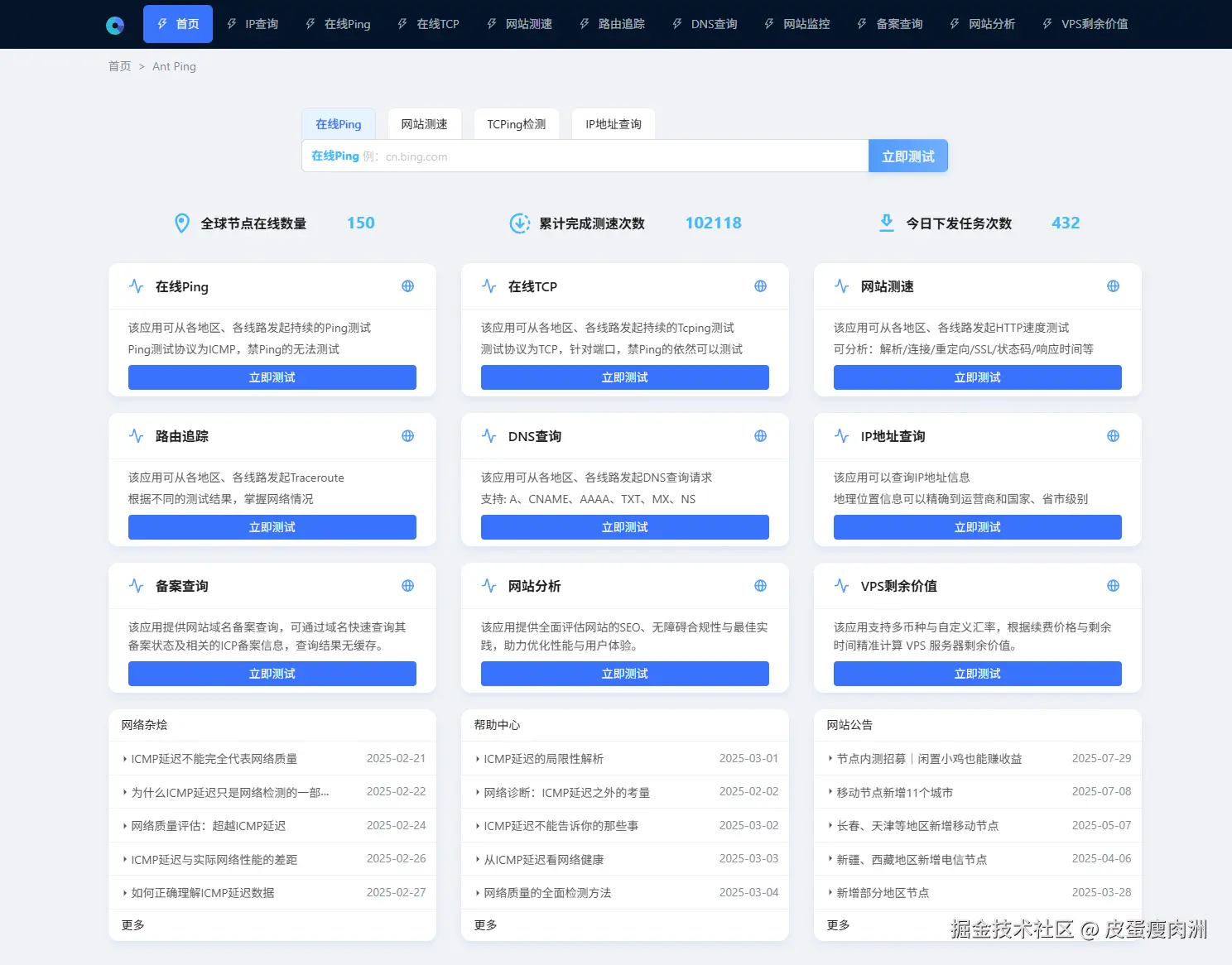Expand the 网络质量评估：超越ICMP延迟 list item
This screenshot has height=965, width=1232.
[x=209, y=825]
